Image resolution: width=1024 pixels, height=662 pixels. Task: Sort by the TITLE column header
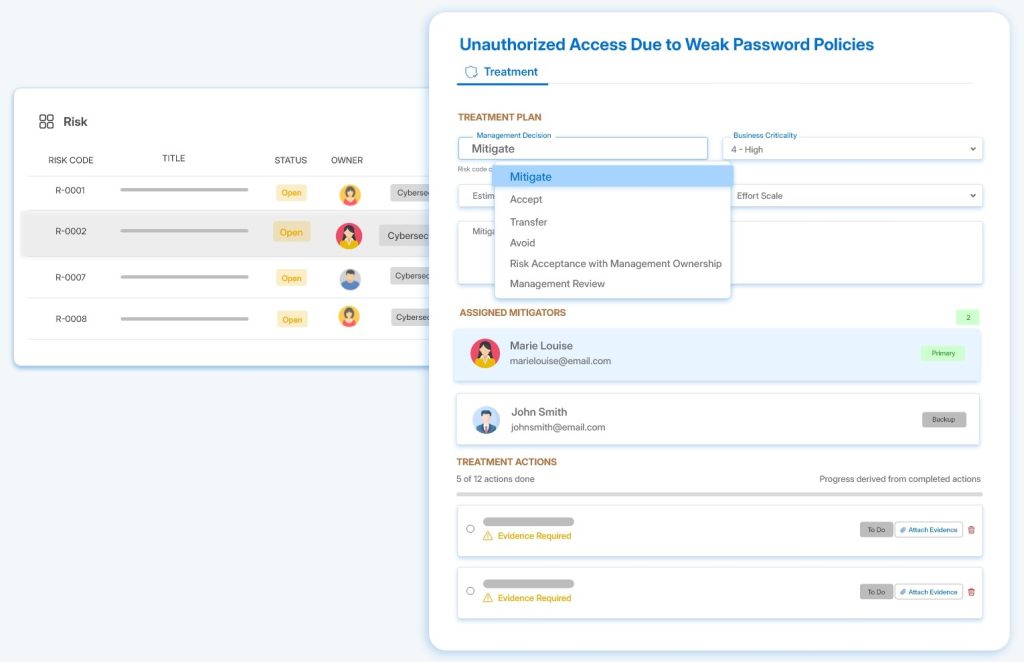click(x=174, y=158)
